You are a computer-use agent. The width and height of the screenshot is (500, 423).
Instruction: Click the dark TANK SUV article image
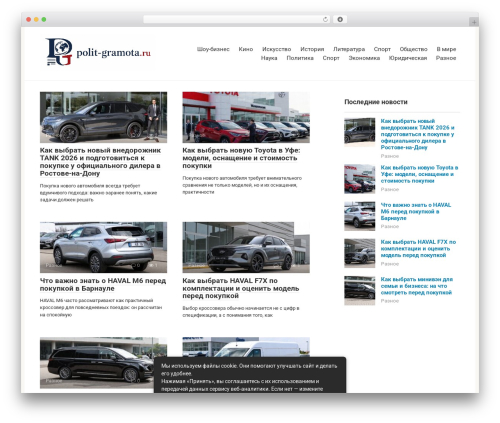[x=103, y=117]
